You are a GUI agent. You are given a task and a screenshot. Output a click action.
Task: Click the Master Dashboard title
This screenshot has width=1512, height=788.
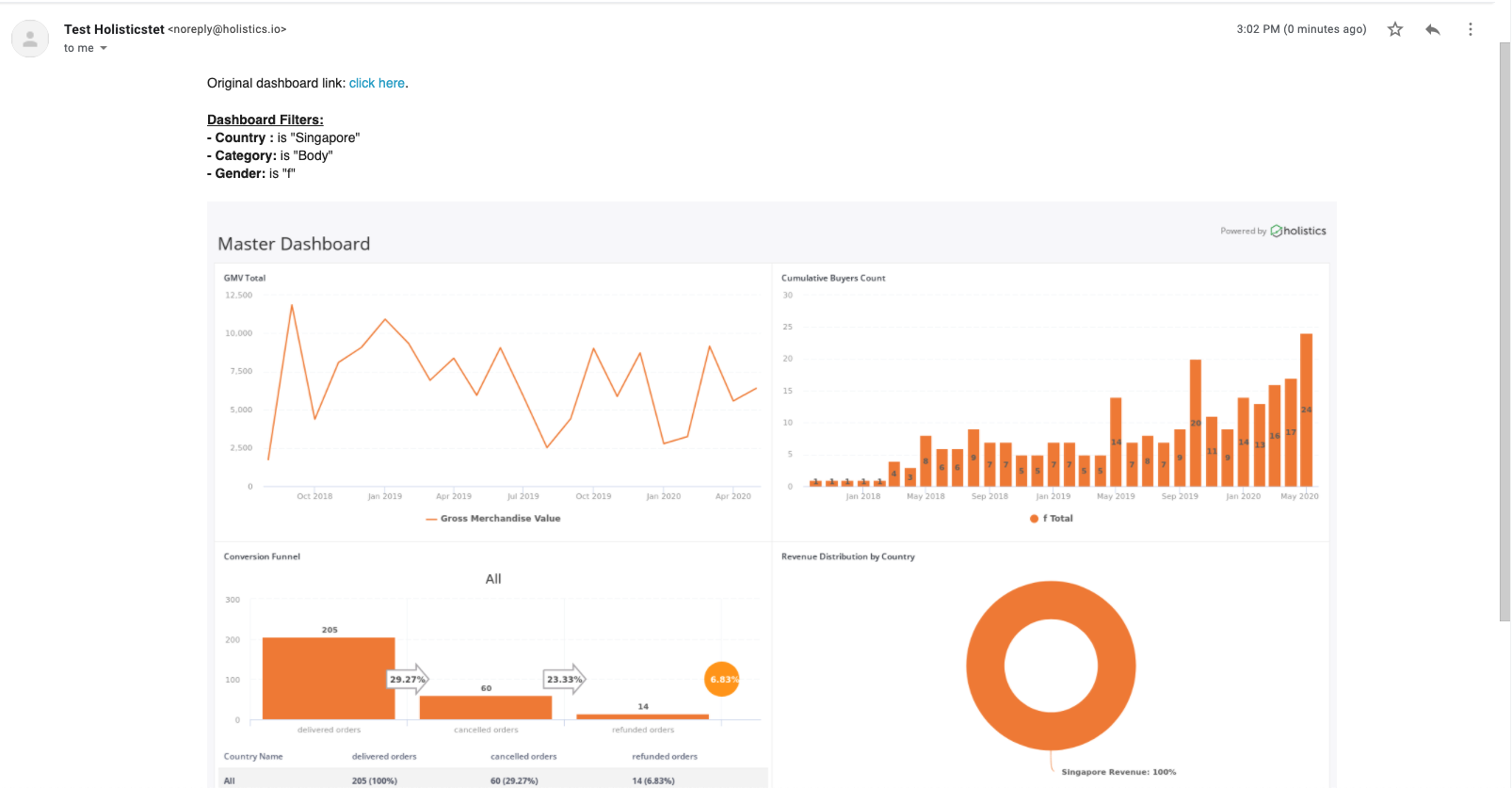(294, 244)
